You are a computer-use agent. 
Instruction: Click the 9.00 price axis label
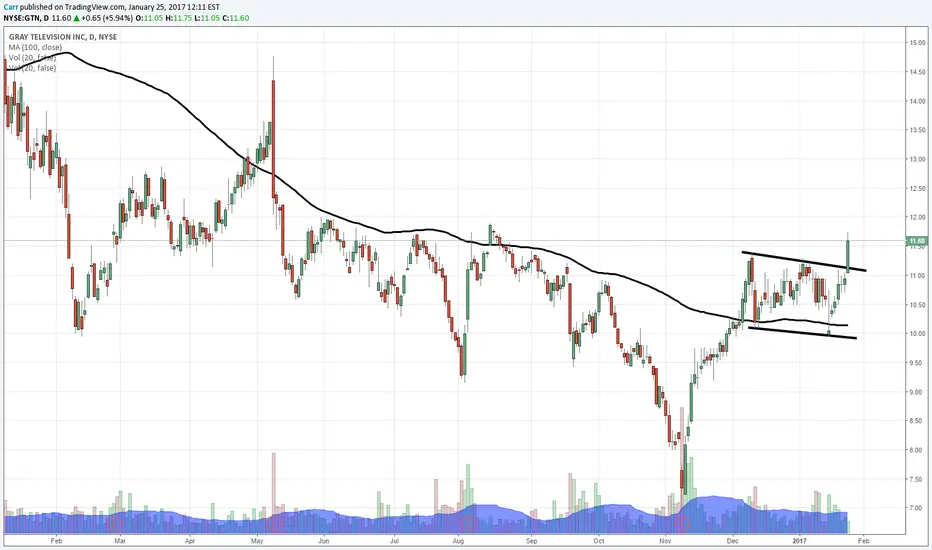(x=917, y=392)
